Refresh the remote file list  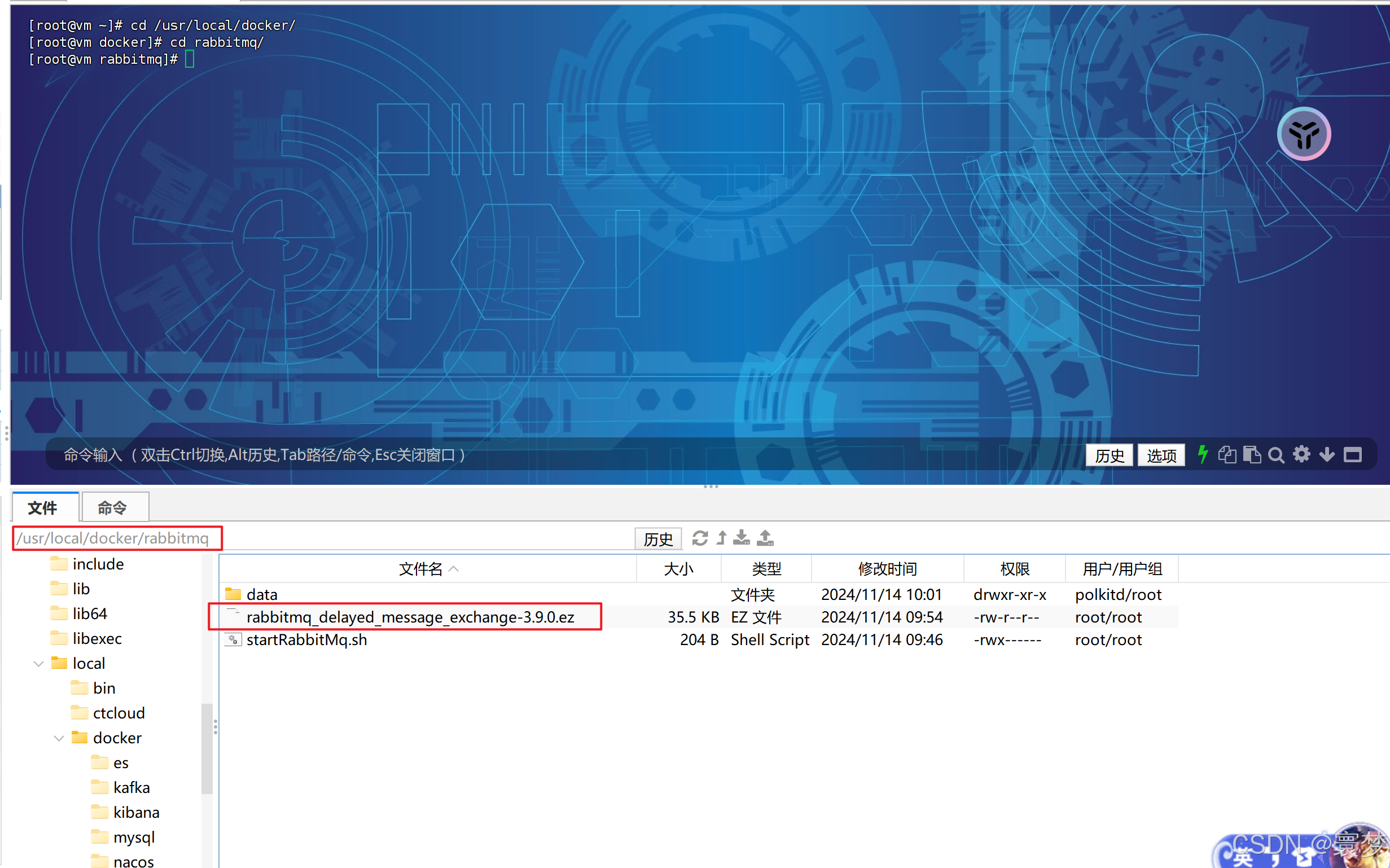[700, 538]
